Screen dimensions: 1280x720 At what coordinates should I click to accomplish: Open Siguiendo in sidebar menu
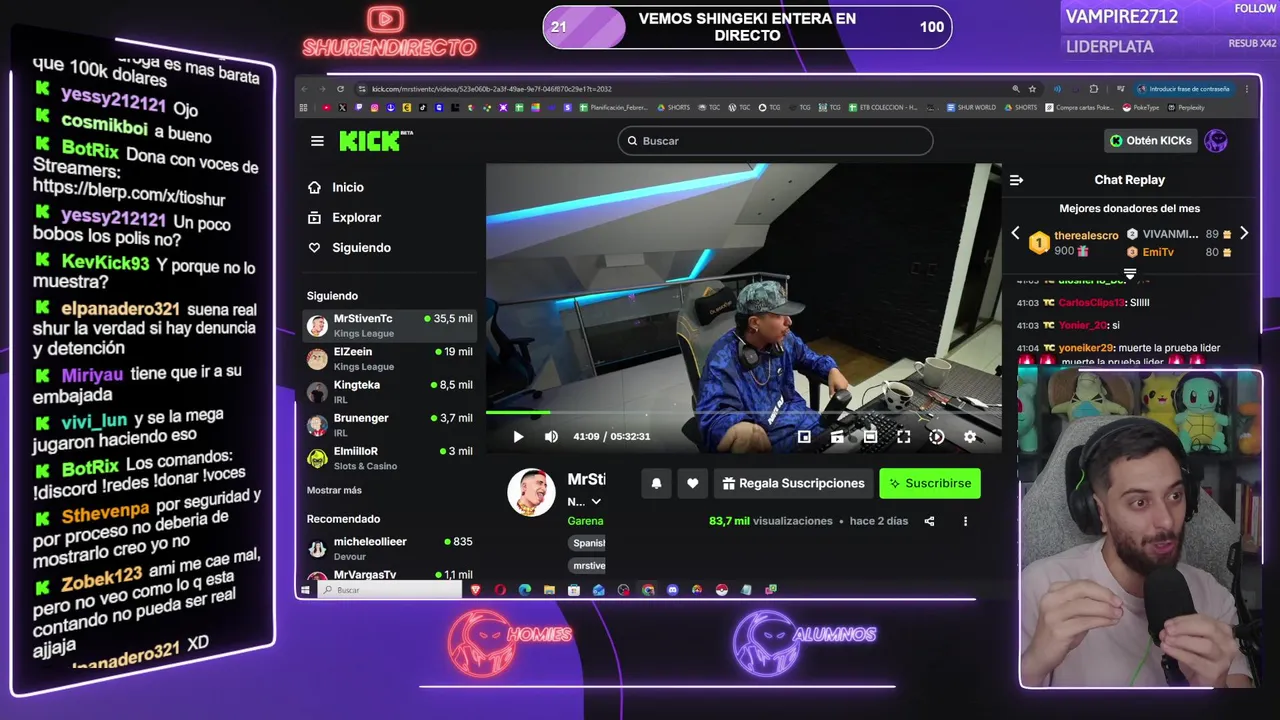(350, 247)
